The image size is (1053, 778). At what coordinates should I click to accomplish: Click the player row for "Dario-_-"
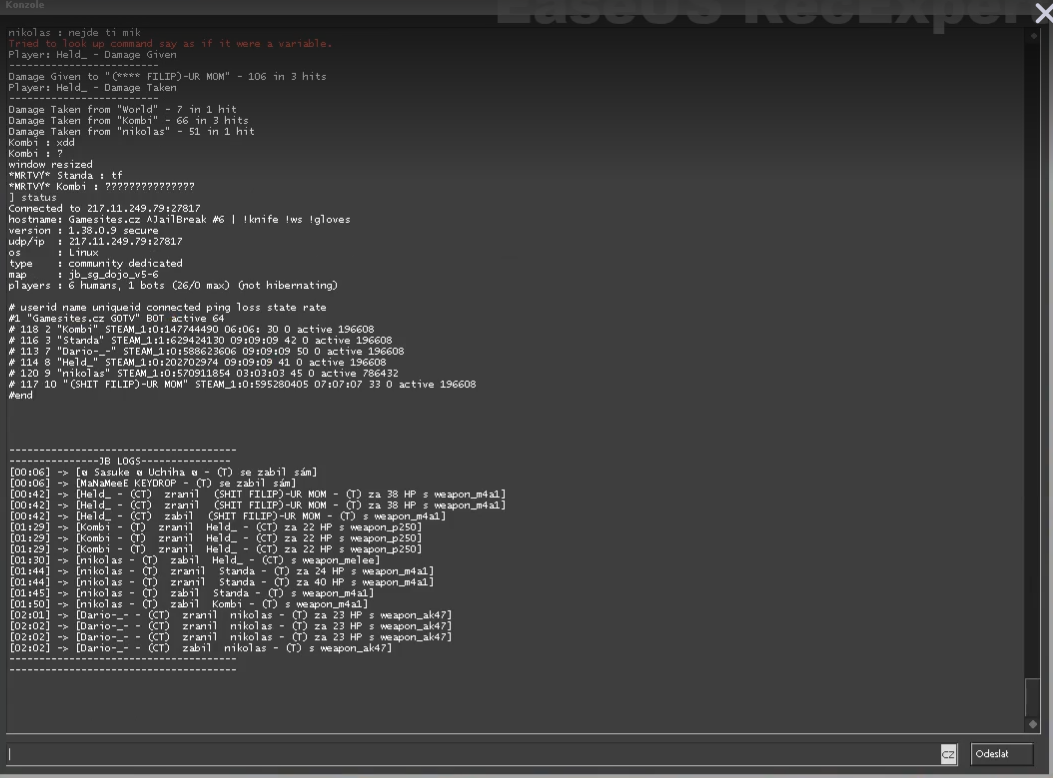point(206,352)
